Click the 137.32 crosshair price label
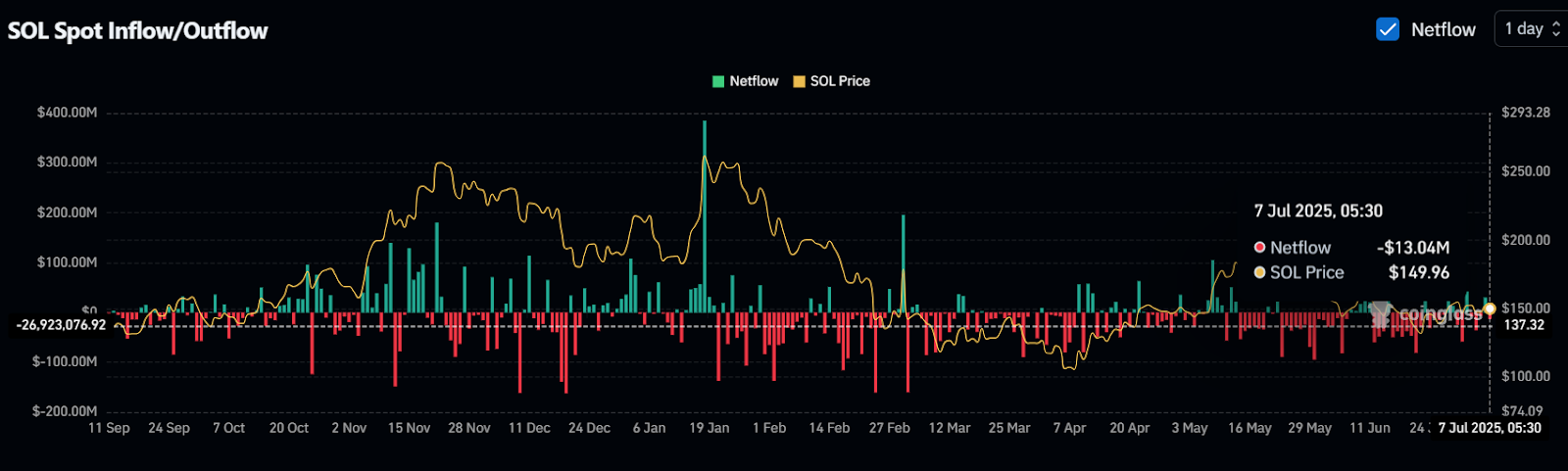The height and width of the screenshot is (471, 1568). 1524,325
